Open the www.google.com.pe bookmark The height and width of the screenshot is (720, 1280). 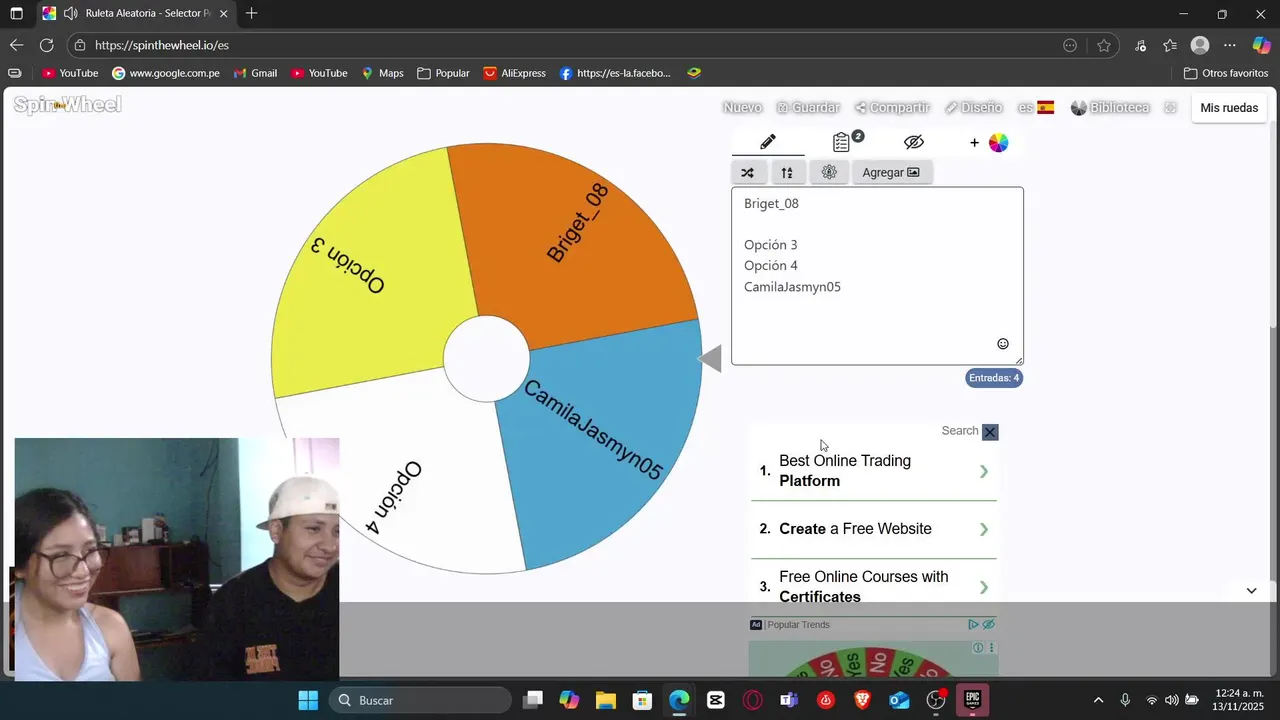[166, 73]
